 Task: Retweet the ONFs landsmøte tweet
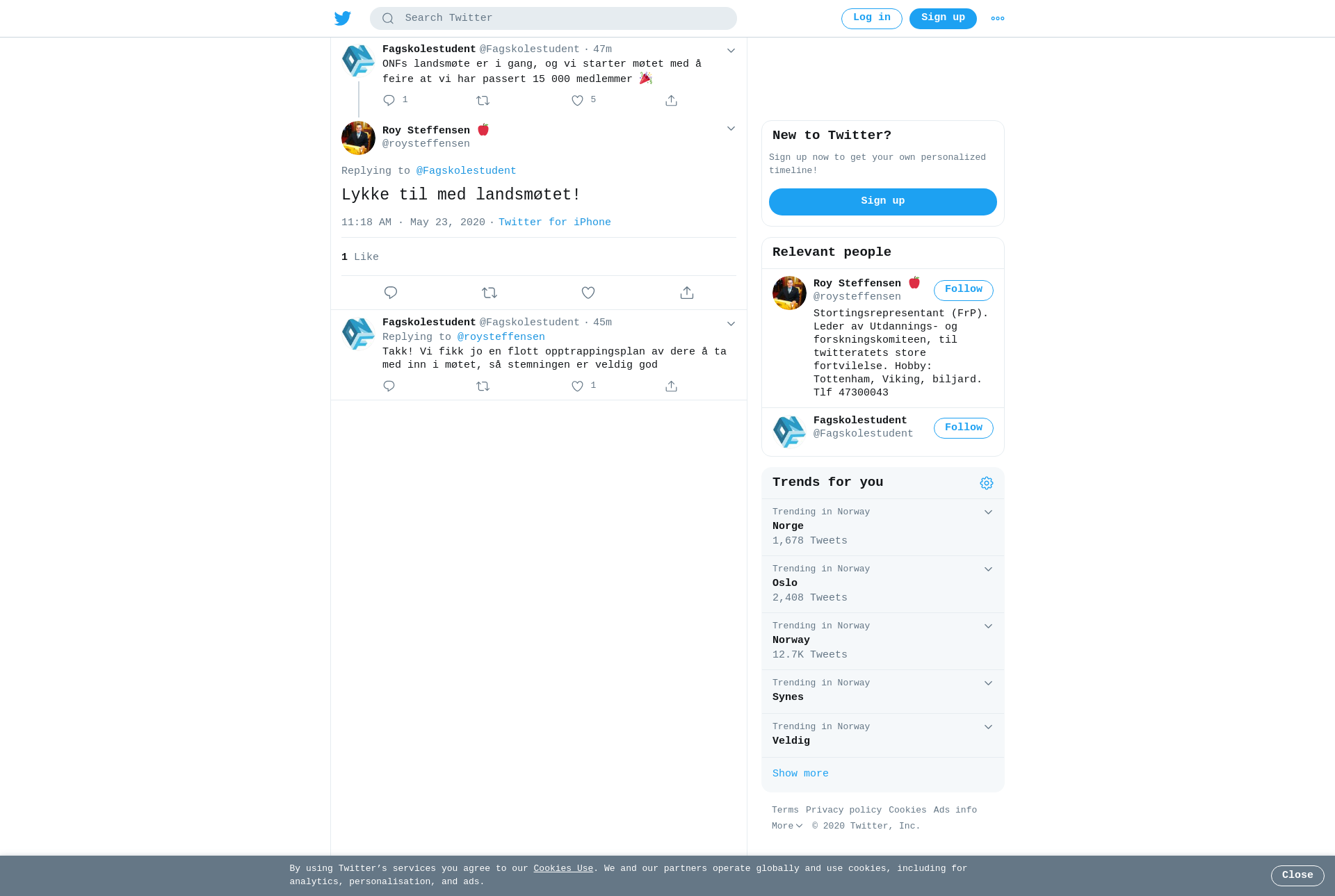(483, 101)
